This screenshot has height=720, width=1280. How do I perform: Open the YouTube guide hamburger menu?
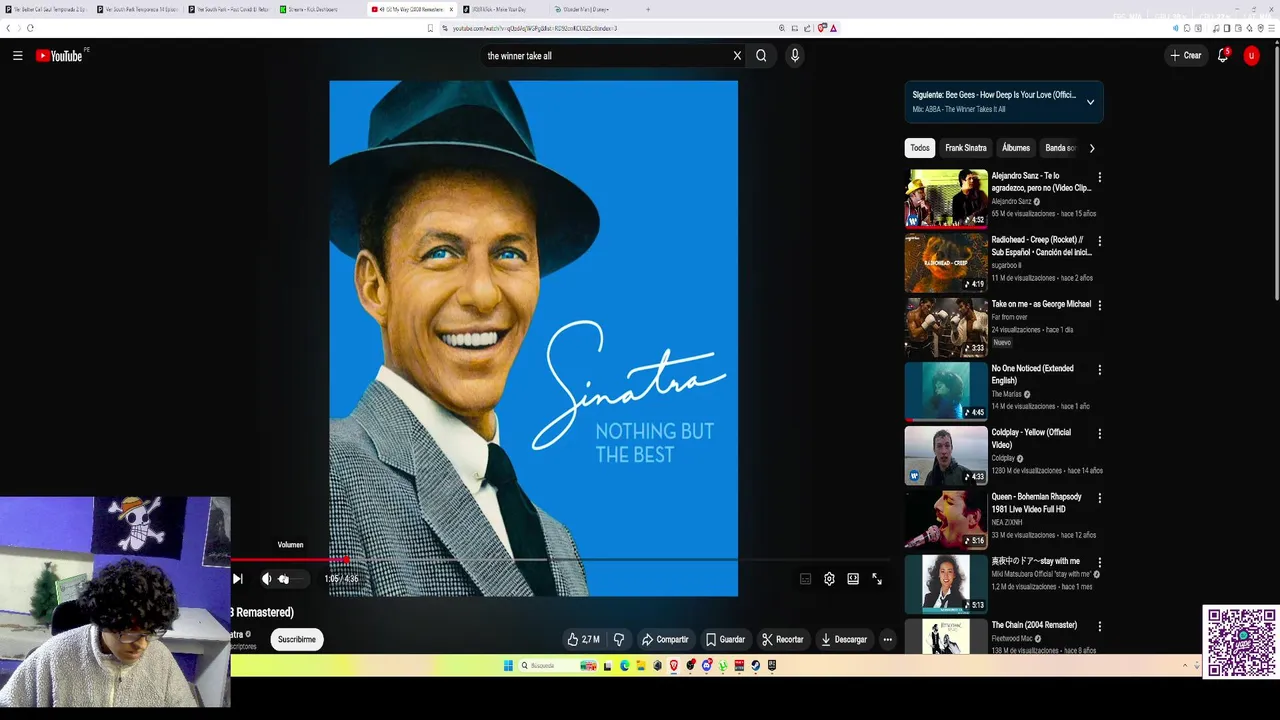click(x=17, y=56)
